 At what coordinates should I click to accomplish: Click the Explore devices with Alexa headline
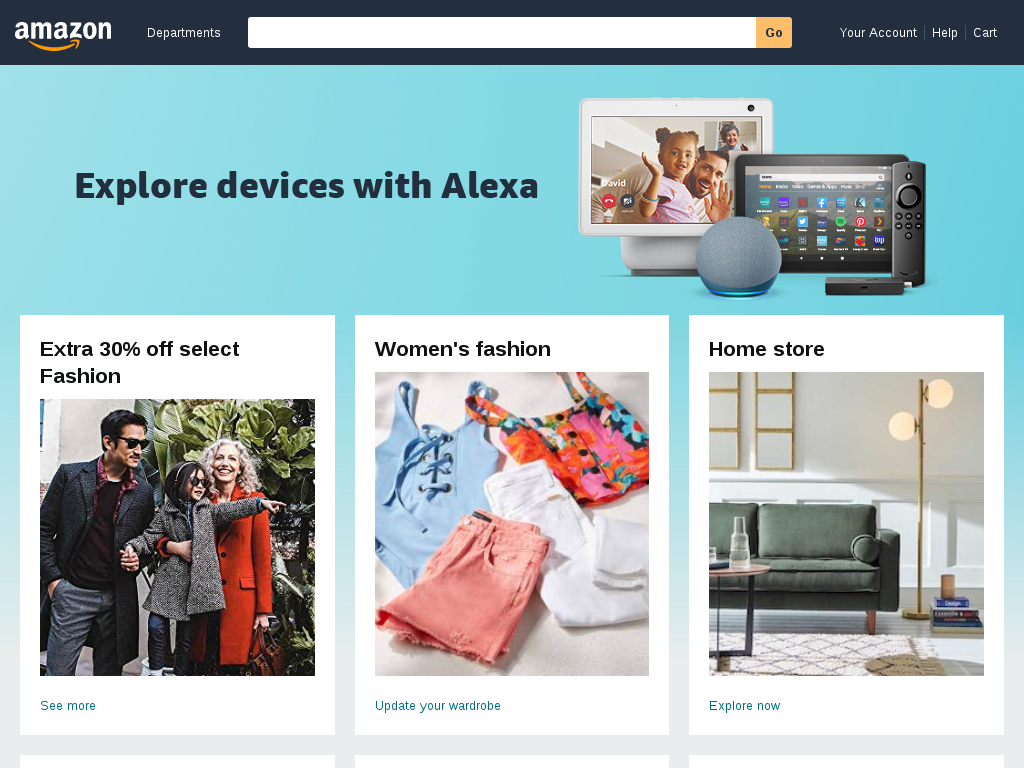pos(306,186)
